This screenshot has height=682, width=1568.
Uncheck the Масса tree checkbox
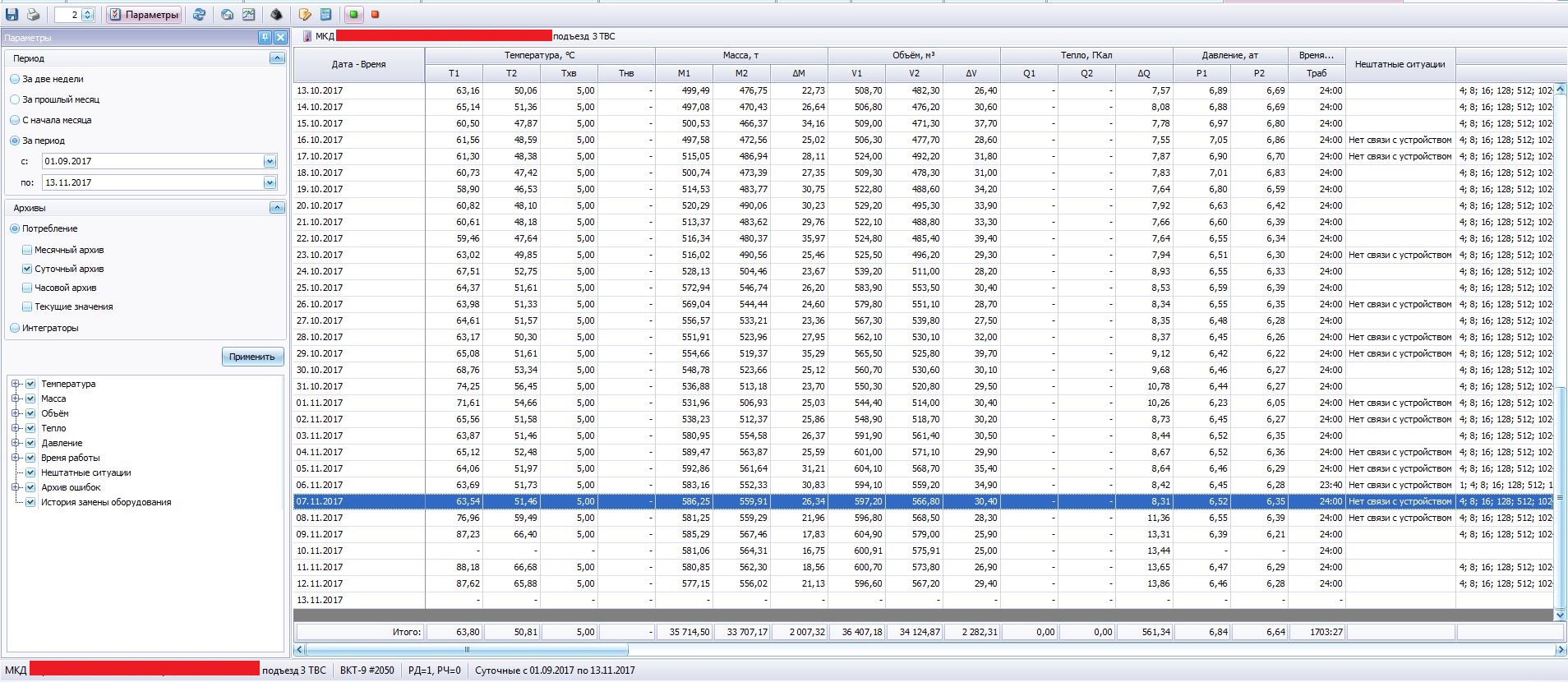pos(30,399)
